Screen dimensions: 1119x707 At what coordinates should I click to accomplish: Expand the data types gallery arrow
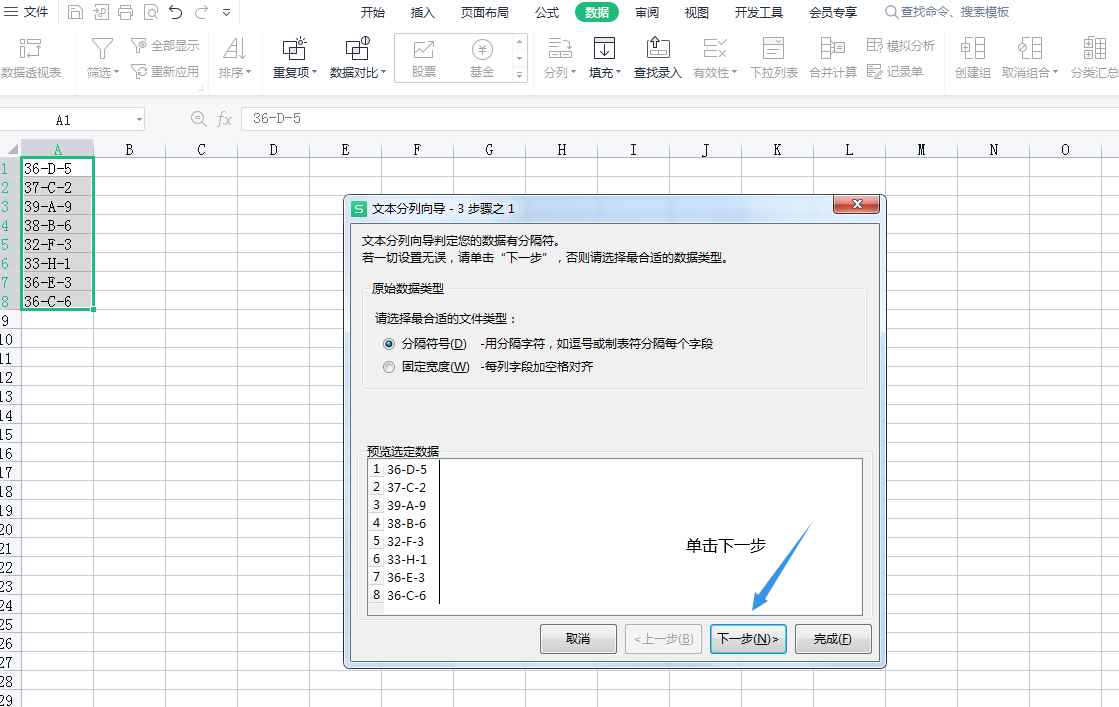click(x=520, y=74)
